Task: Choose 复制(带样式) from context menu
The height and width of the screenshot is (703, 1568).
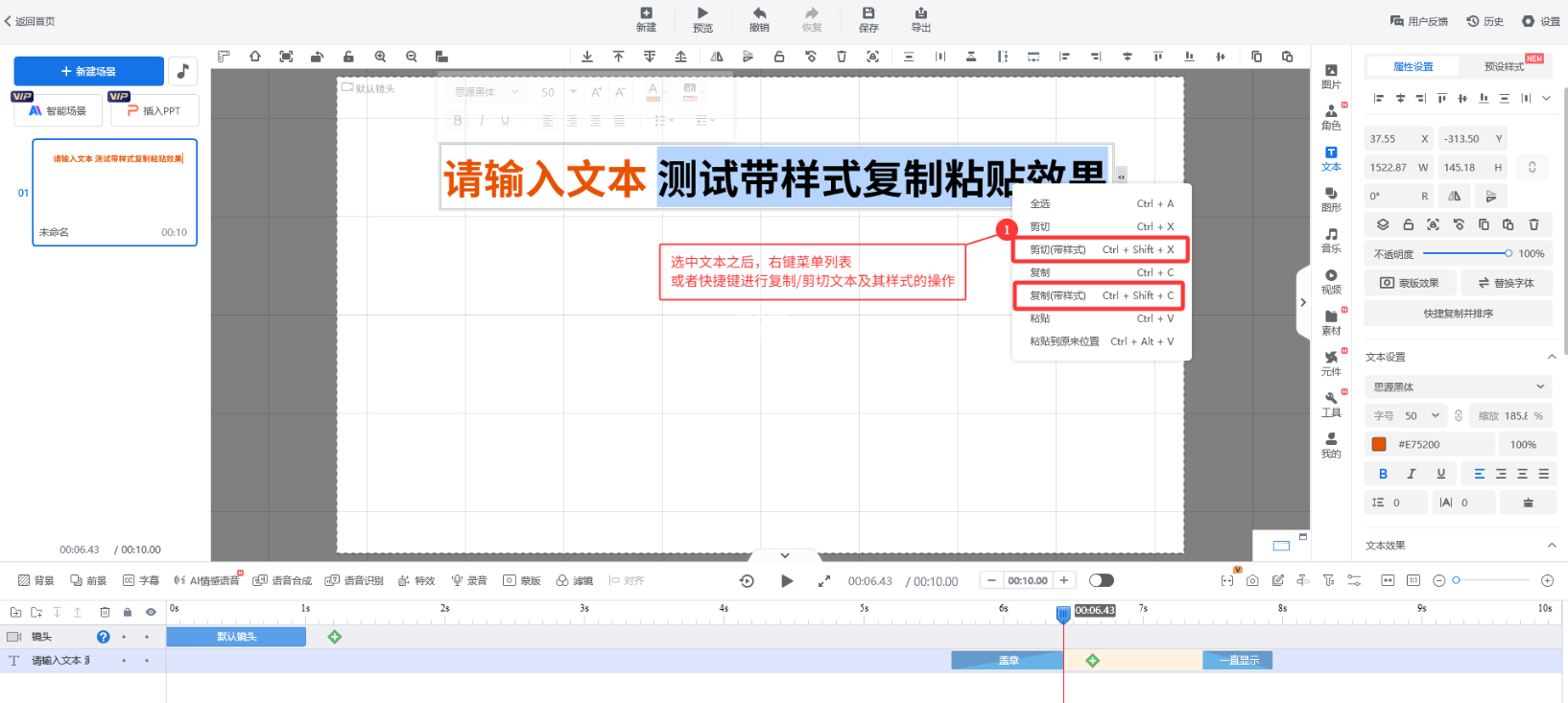Action: pyautogui.click(x=1100, y=295)
